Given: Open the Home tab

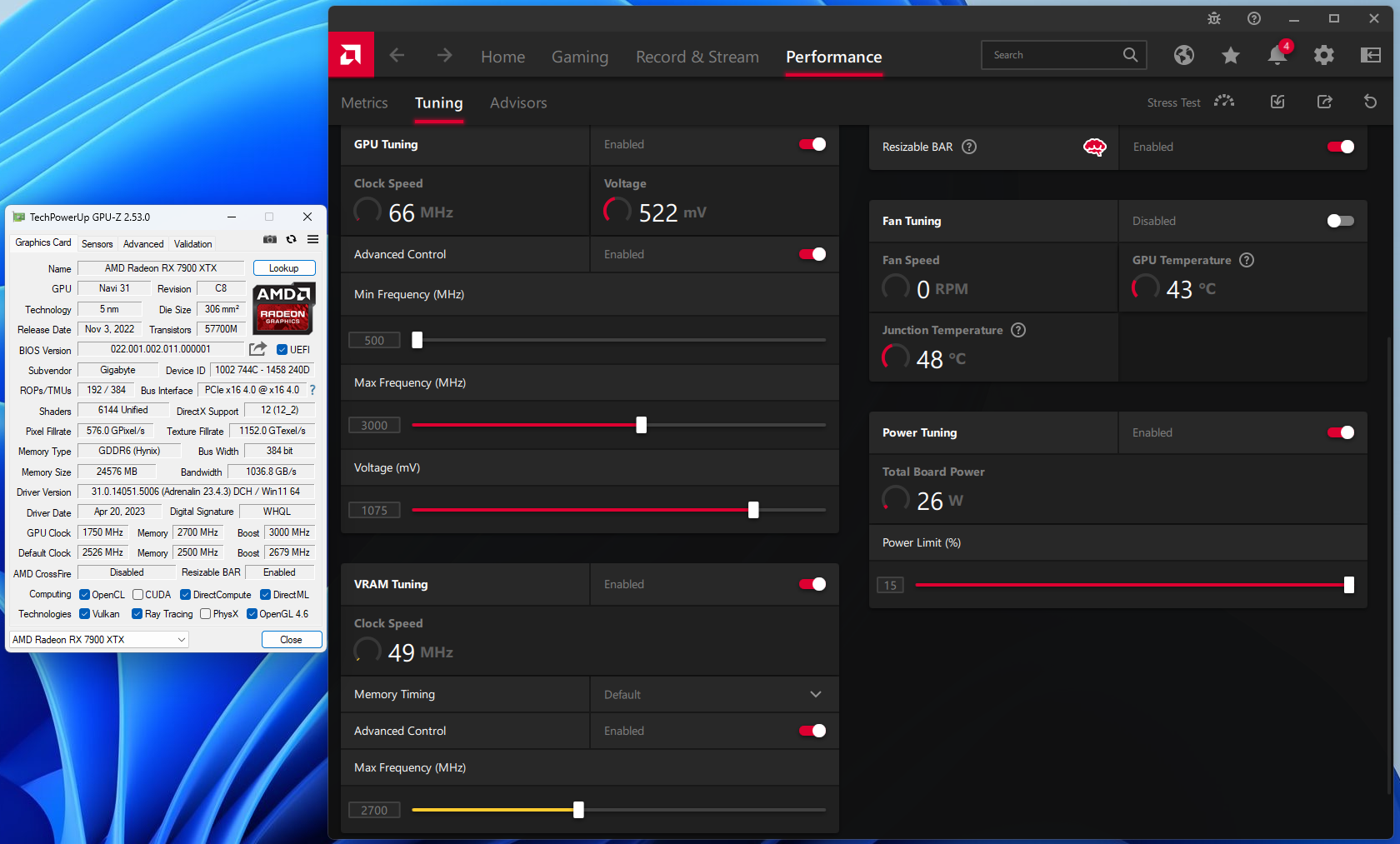Looking at the screenshot, I should tap(502, 57).
